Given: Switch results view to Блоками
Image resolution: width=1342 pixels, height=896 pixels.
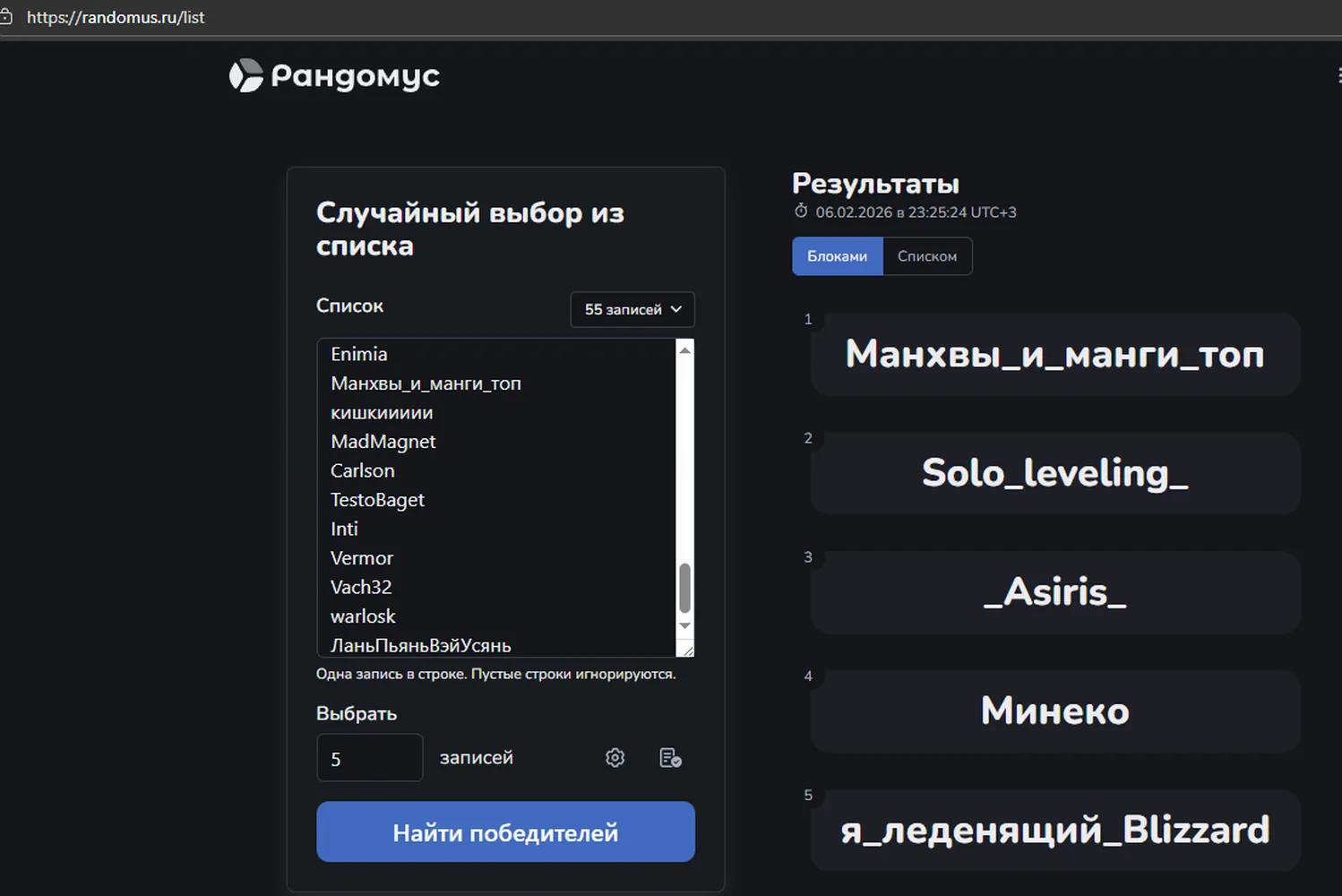Looking at the screenshot, I should pyautogui.click(x=838, y=256).
